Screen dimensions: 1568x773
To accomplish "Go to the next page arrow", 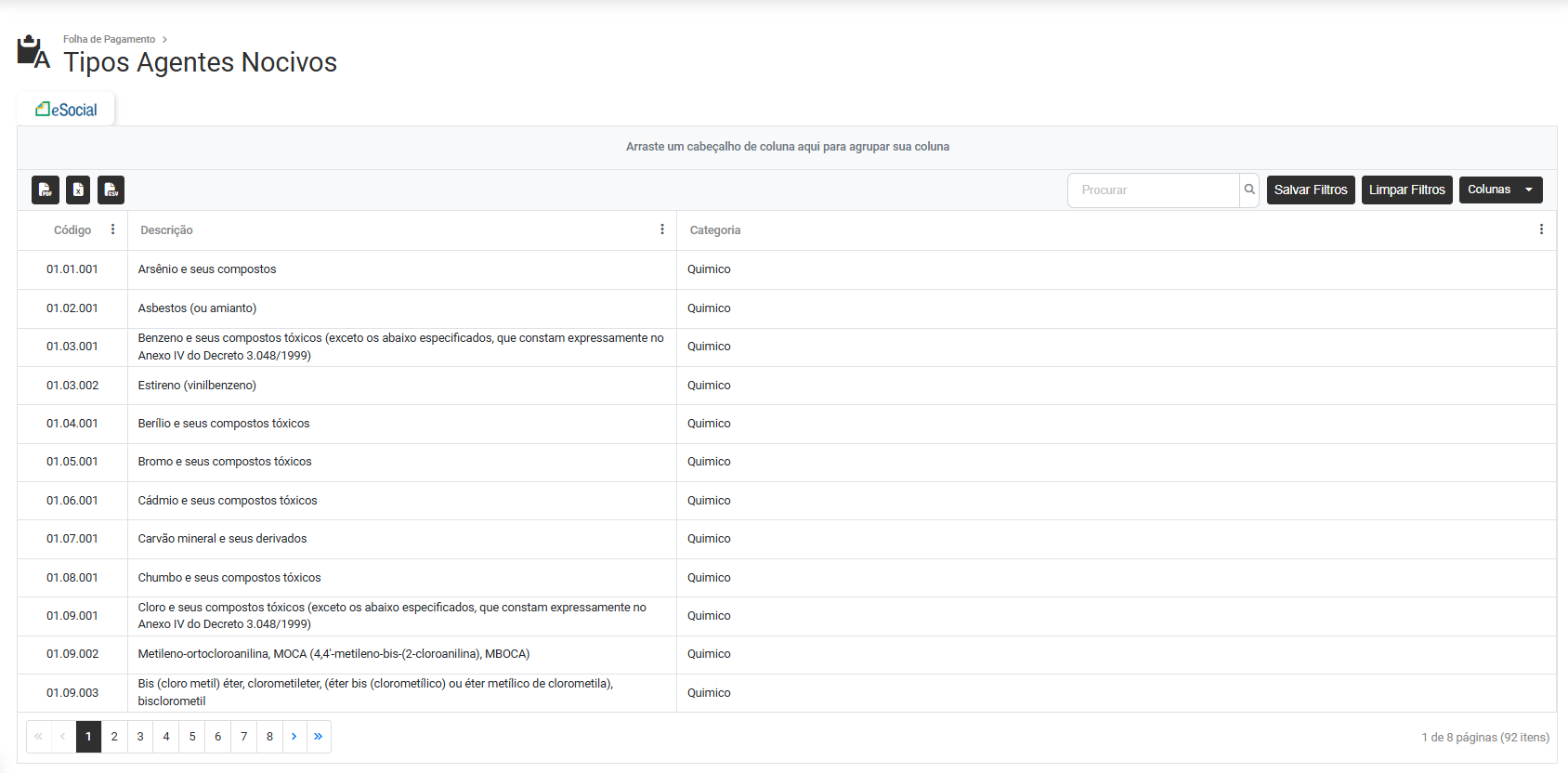I will click(x=294, y=737).
